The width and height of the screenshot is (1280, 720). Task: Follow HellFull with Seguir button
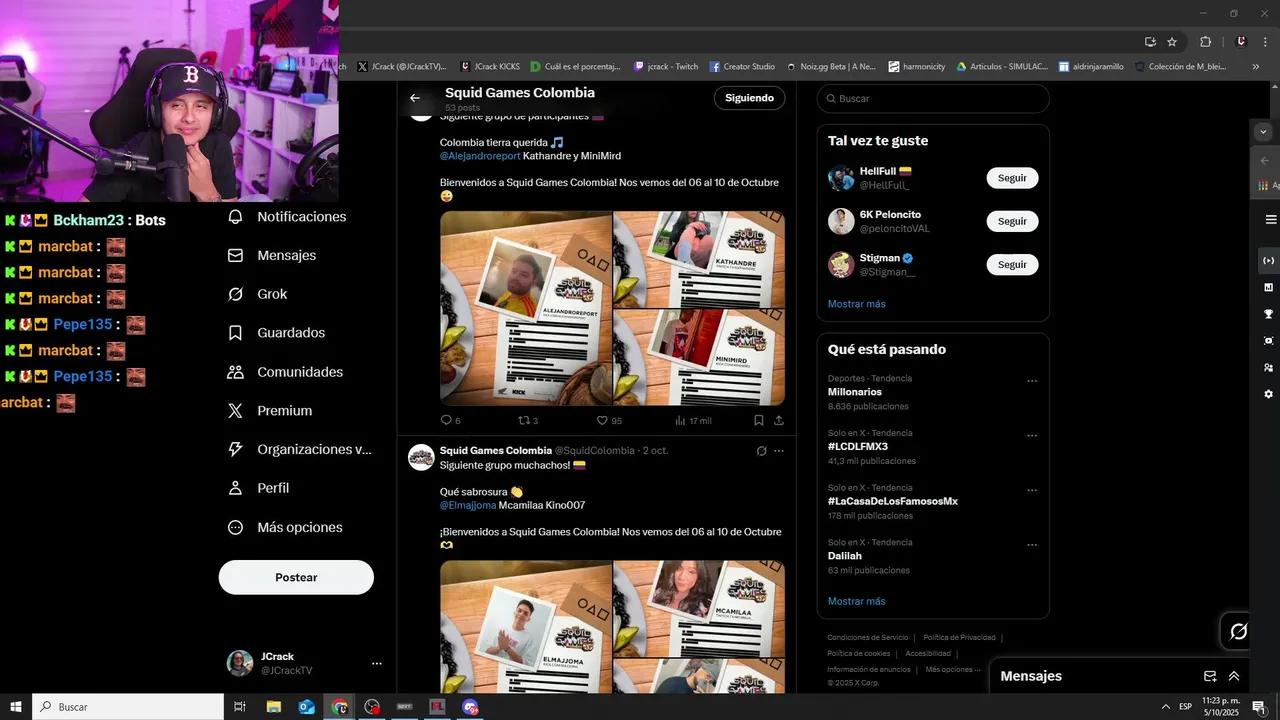click(1012, 178)
